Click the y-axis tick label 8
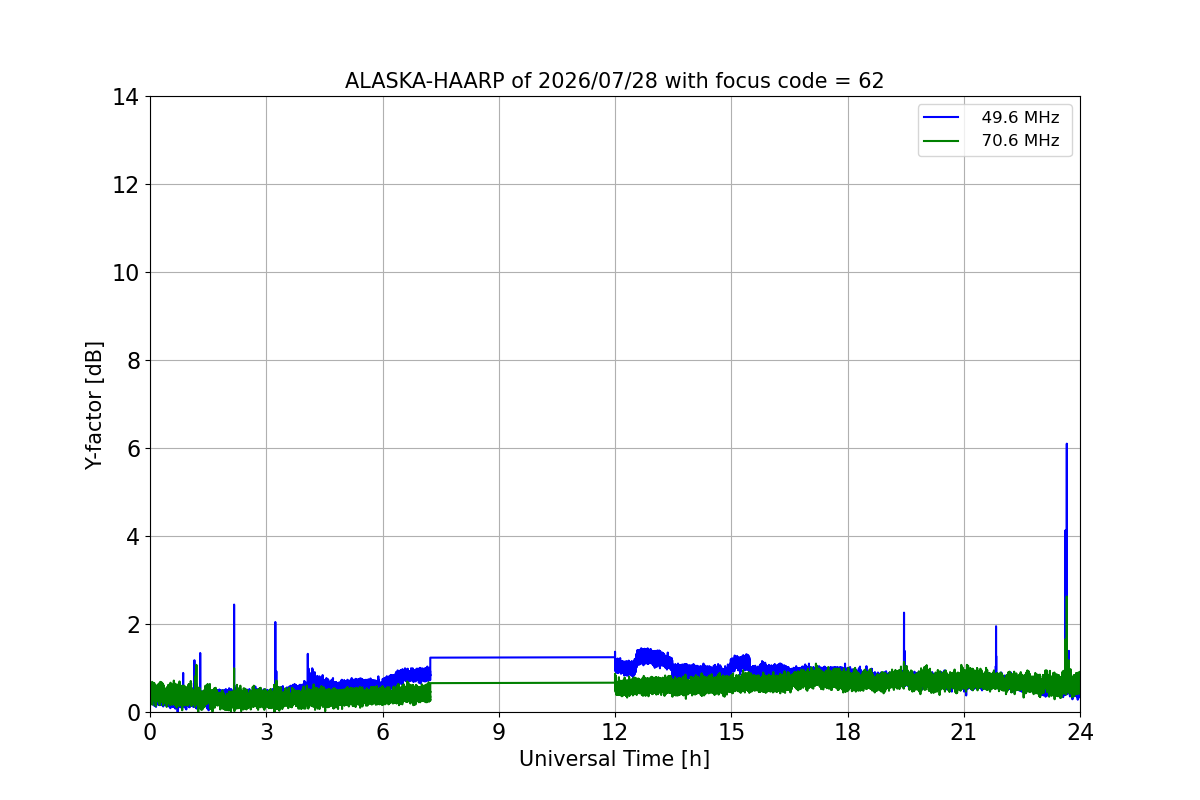 132,361
